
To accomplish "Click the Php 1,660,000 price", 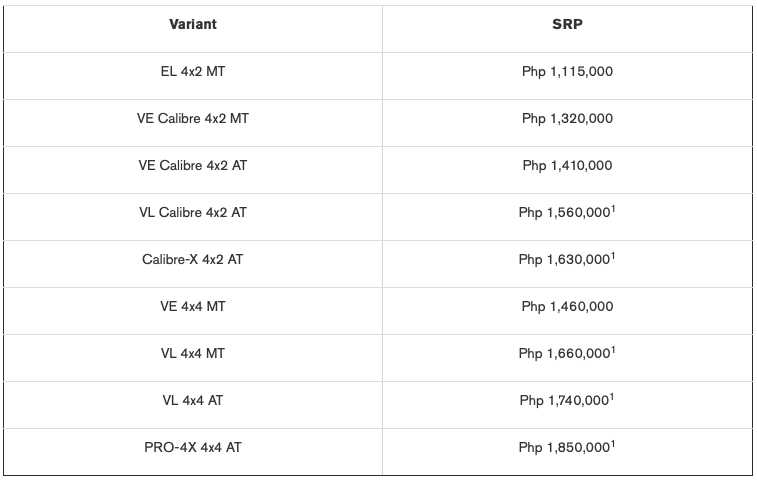I will pos(566,353).
